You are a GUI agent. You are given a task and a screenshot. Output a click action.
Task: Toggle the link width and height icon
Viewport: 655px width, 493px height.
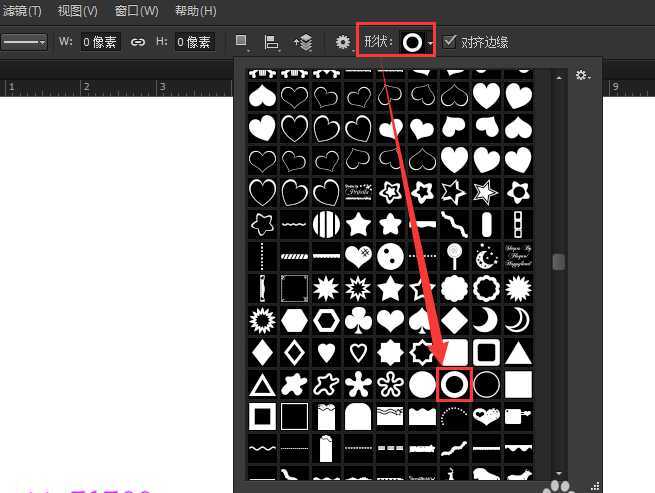point(138,42)
